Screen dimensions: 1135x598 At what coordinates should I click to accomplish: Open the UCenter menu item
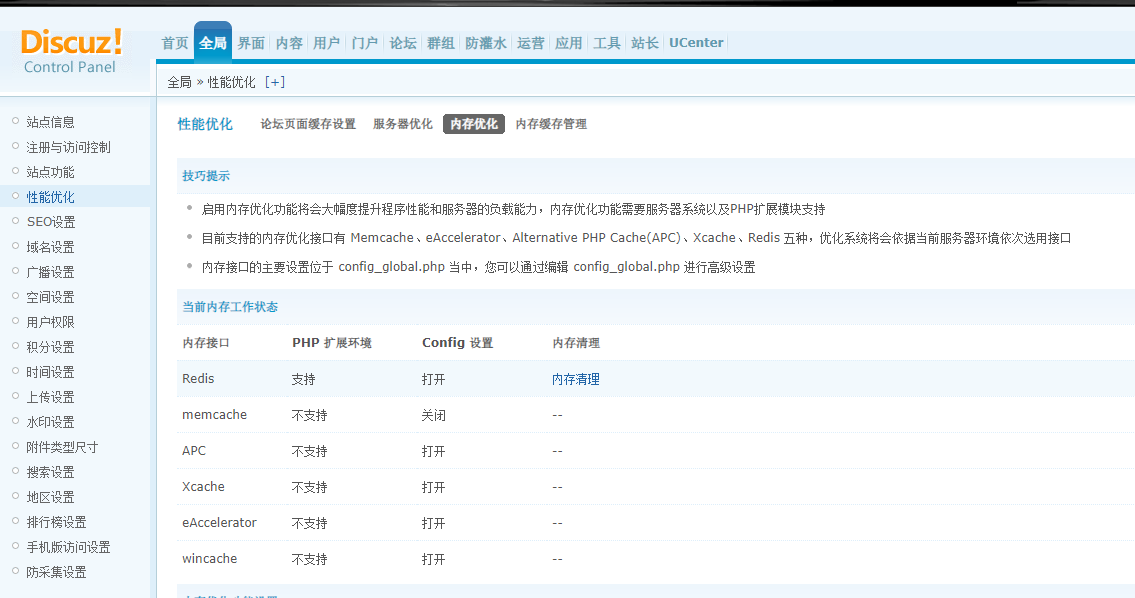(x=696, y=42)
